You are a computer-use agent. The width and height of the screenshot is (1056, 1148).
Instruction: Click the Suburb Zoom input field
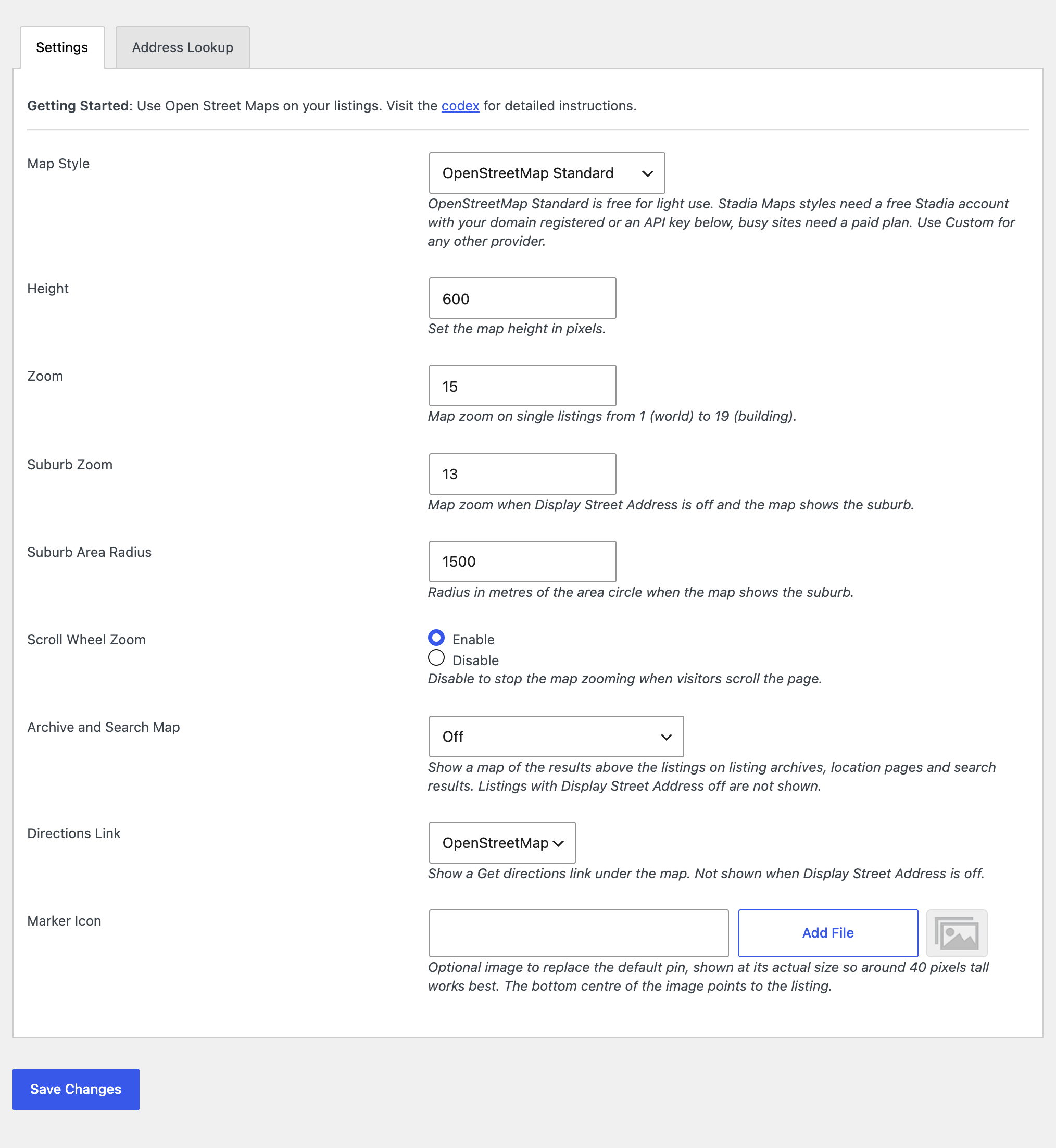[x=522, y=474]
